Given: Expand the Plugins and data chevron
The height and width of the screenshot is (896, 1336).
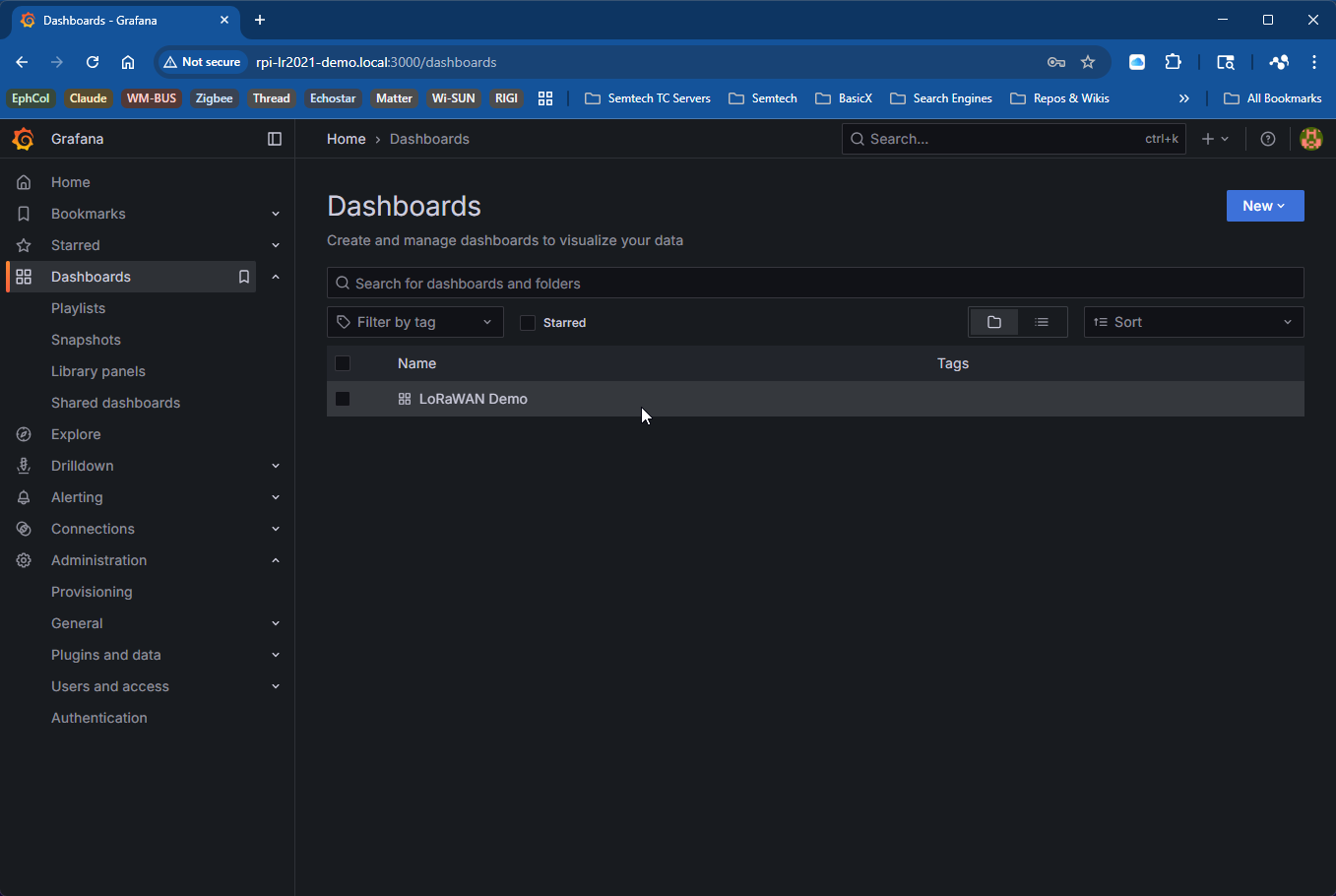Looking at the screenshot, I should point(276,655).
